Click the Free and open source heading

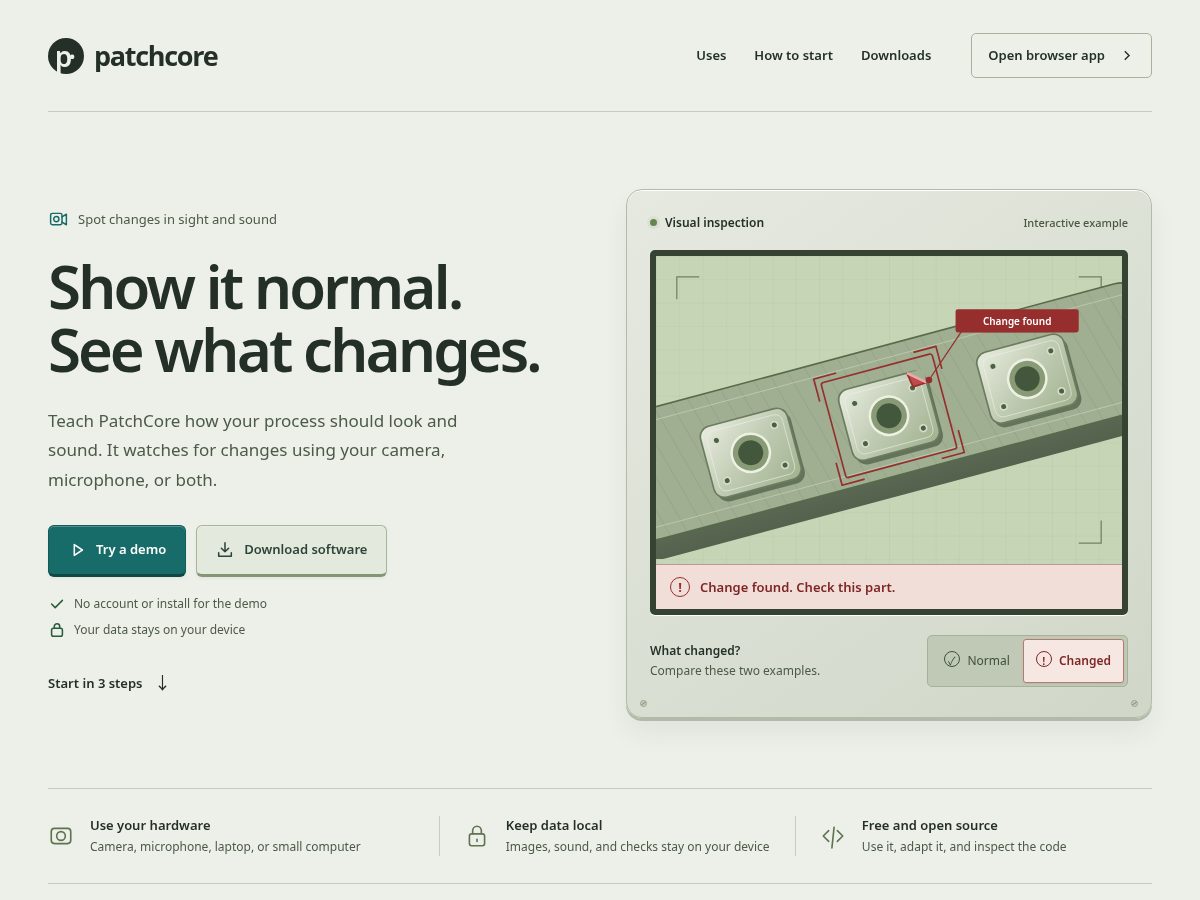[930, 826]
